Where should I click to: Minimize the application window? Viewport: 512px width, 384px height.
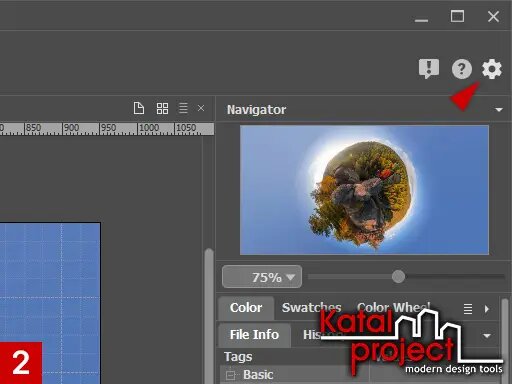(x=421, y=20)
